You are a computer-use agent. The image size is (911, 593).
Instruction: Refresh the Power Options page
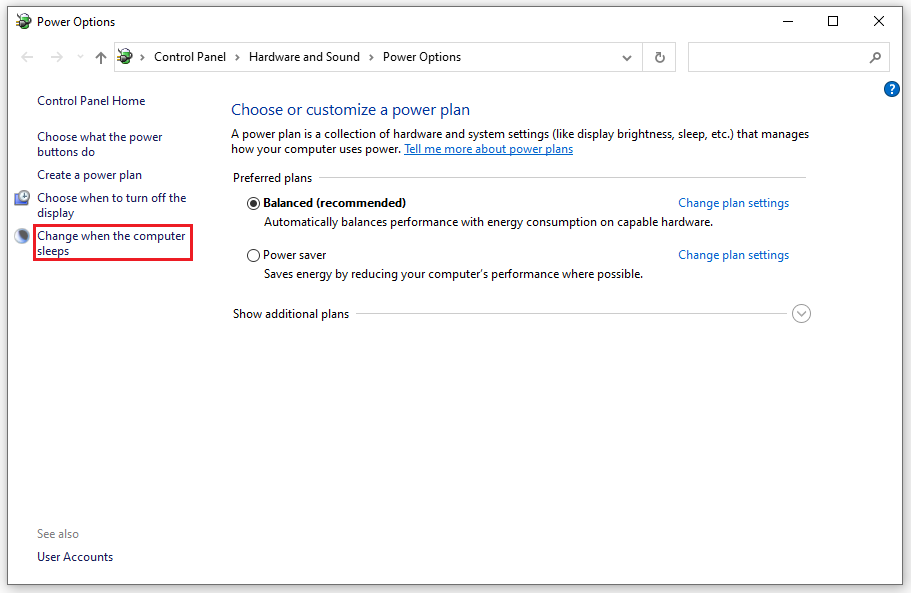tap(659, 58)
